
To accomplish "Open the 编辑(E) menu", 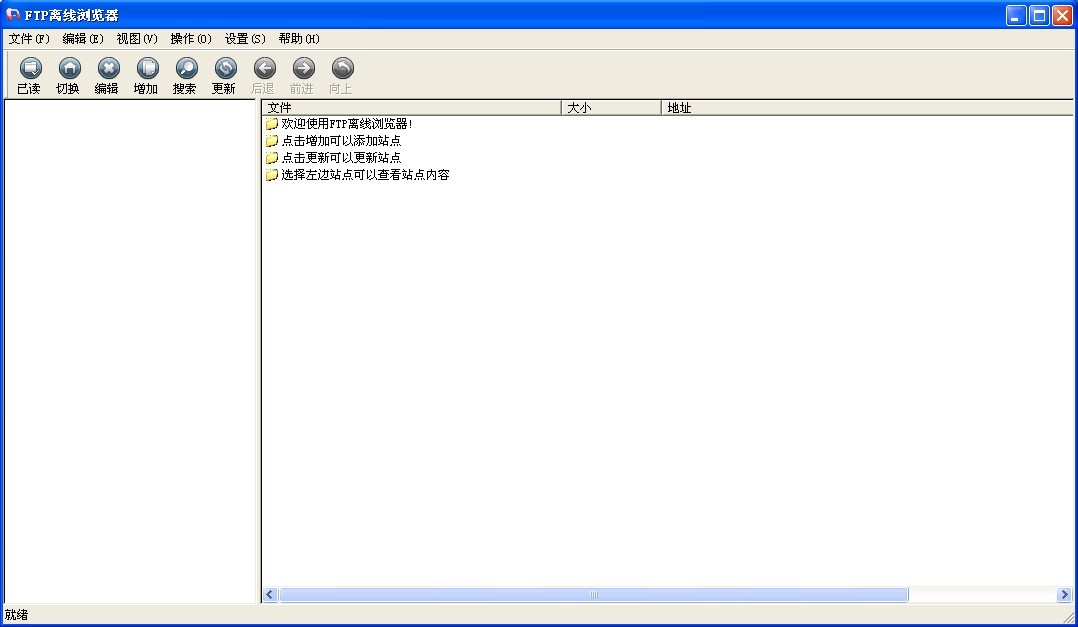I will (83, 39).
